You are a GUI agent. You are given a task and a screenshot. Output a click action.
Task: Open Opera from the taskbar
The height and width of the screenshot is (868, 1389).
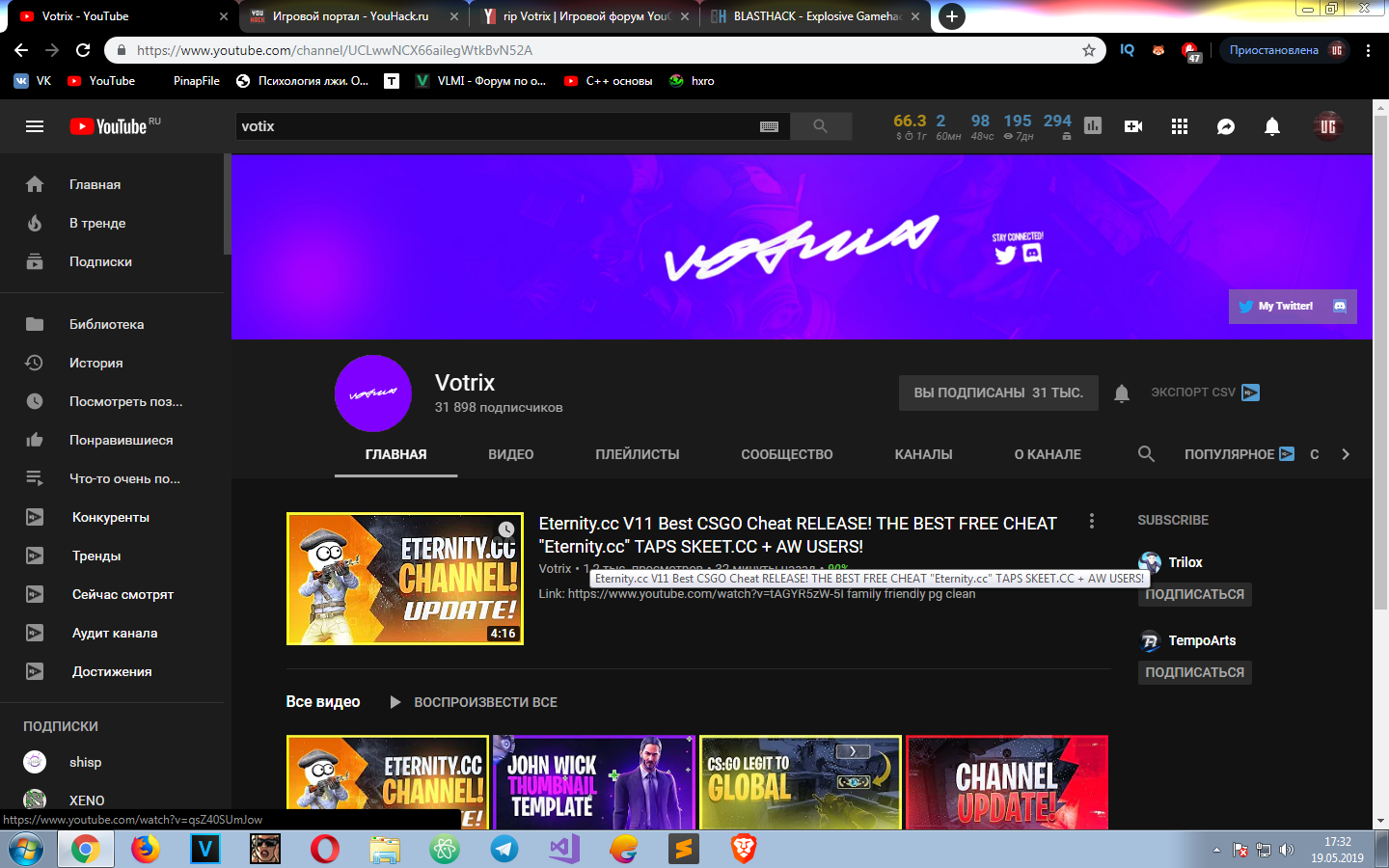[325, 849]
